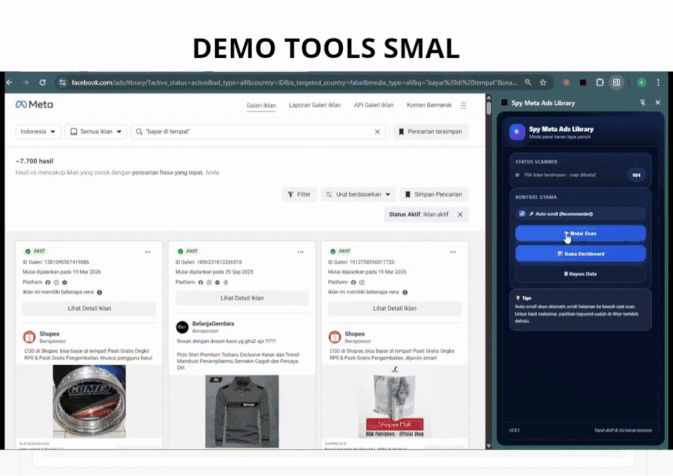Open the Semua iklan category dropdown
The height and width of the screenshot is (476, 673).
tap(96, 132)
